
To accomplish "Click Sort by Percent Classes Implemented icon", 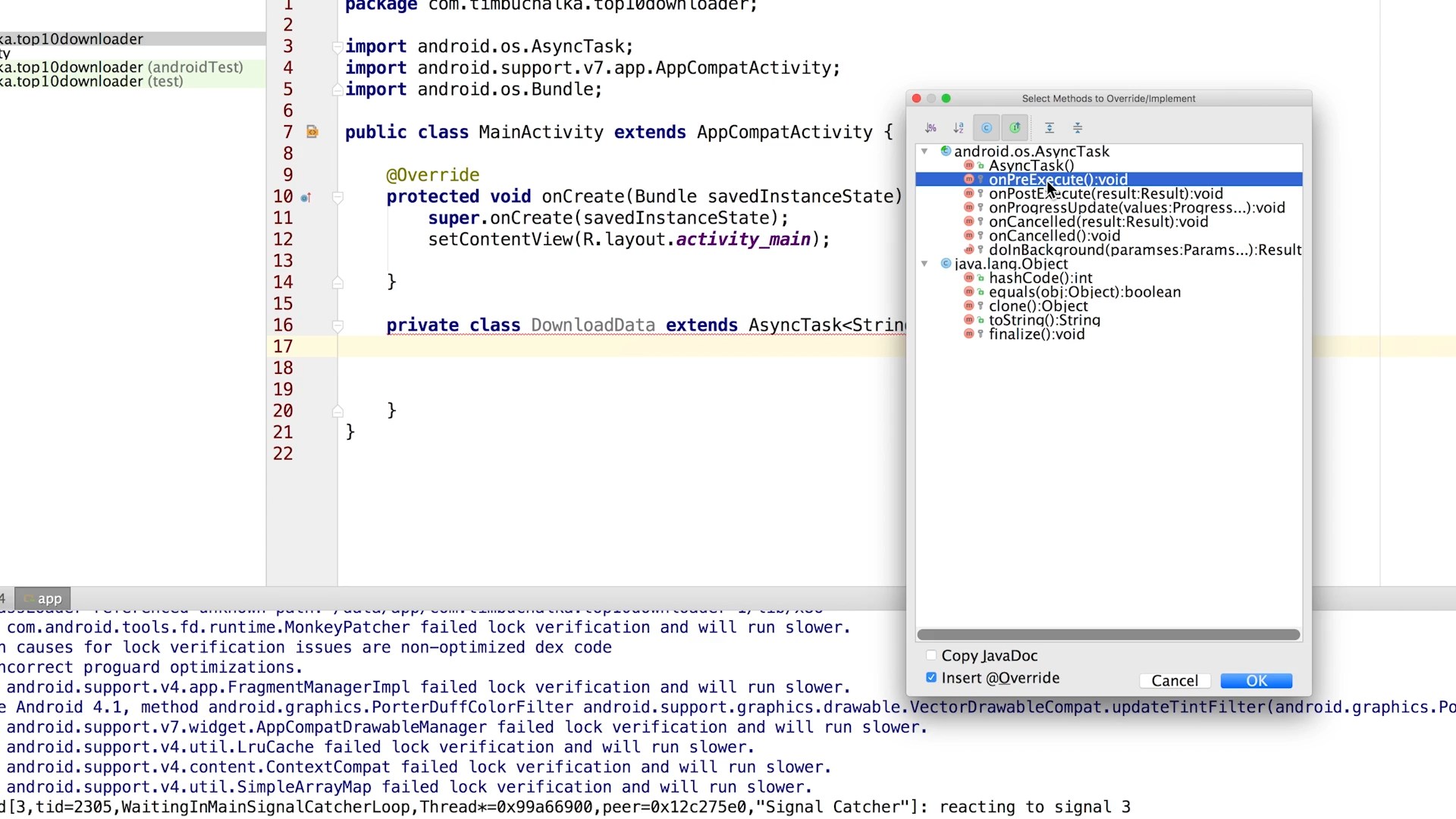I will (930, 128).
